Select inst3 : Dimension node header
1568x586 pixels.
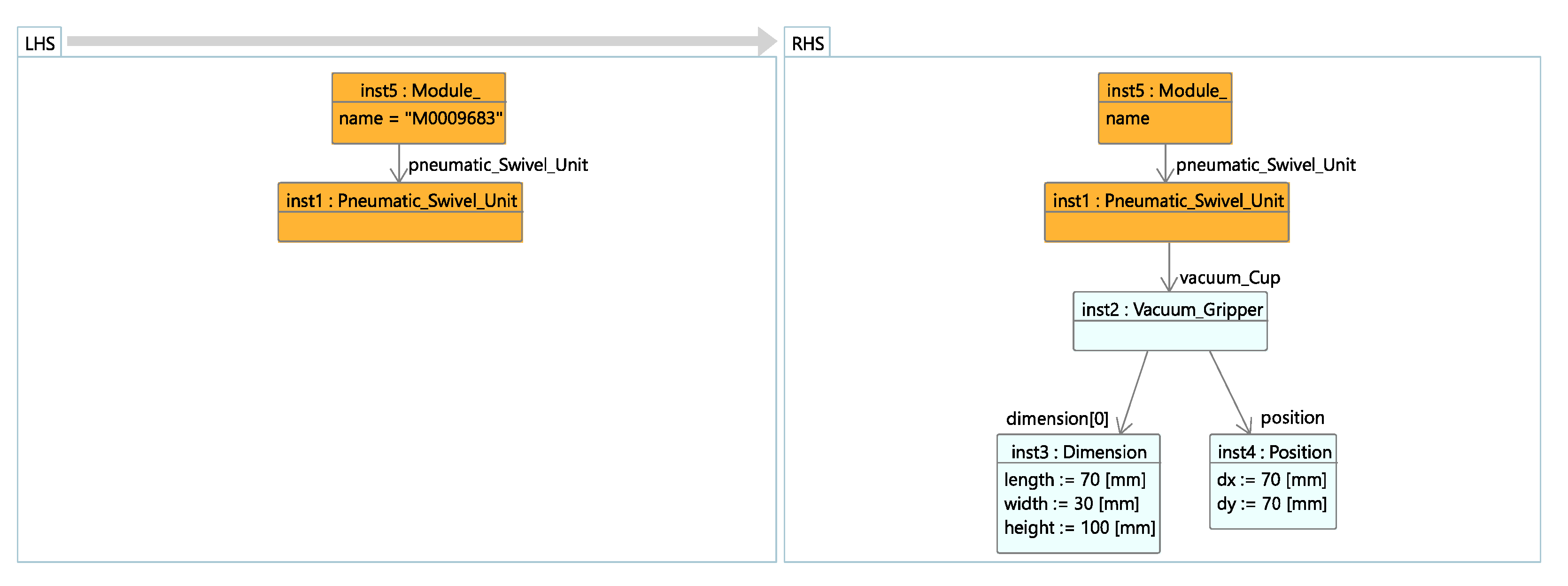click(x=1079, y=452)
